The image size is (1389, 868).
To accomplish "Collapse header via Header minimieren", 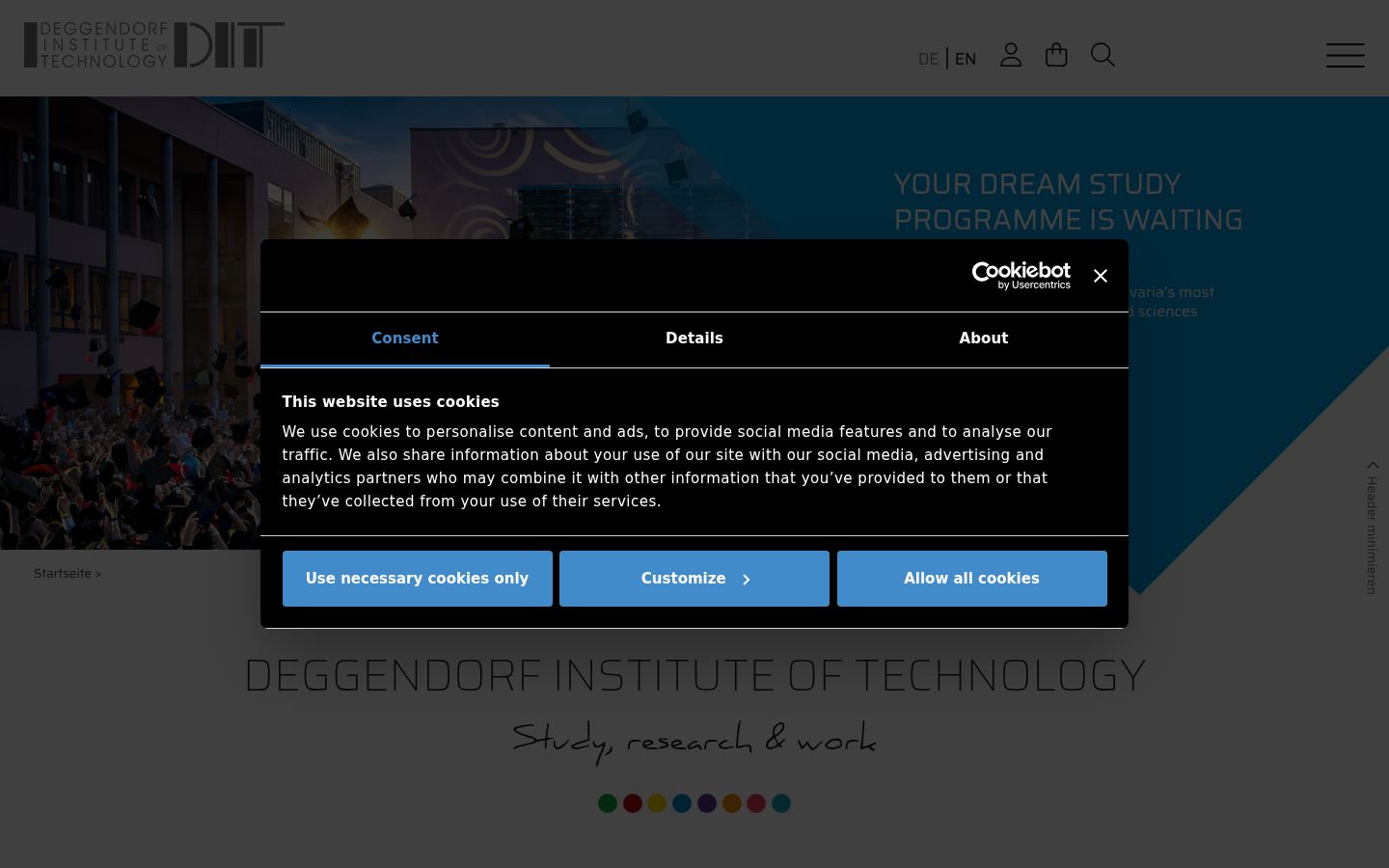I will [x=1372, y=528].
